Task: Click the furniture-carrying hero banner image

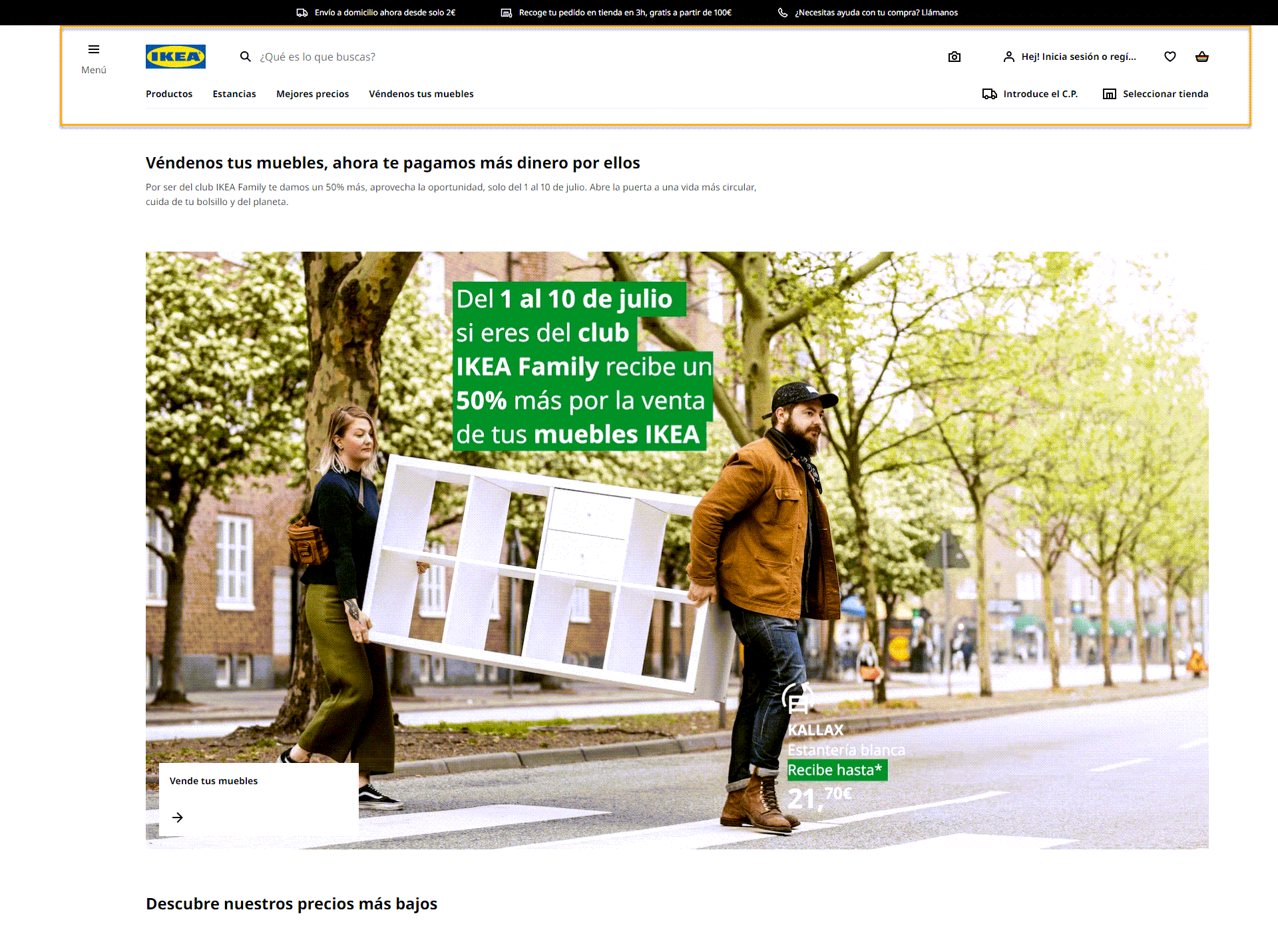Action: click(677, 550)
